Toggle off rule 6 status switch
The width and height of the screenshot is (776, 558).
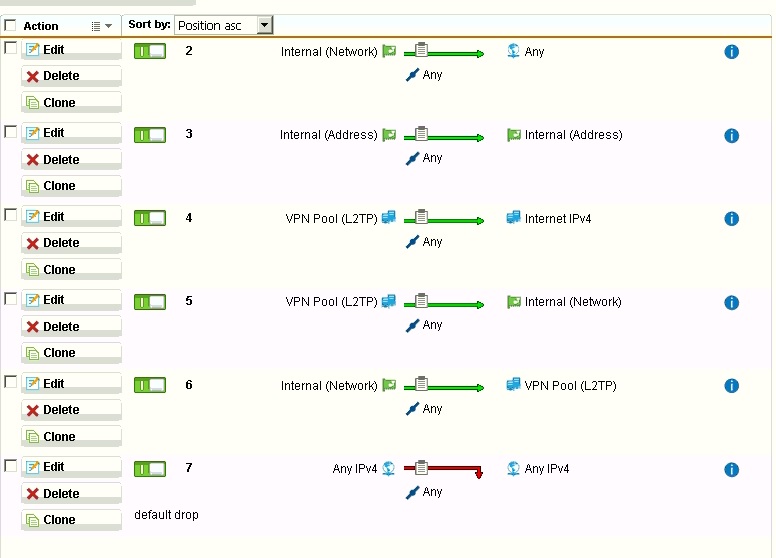(150, 385)
